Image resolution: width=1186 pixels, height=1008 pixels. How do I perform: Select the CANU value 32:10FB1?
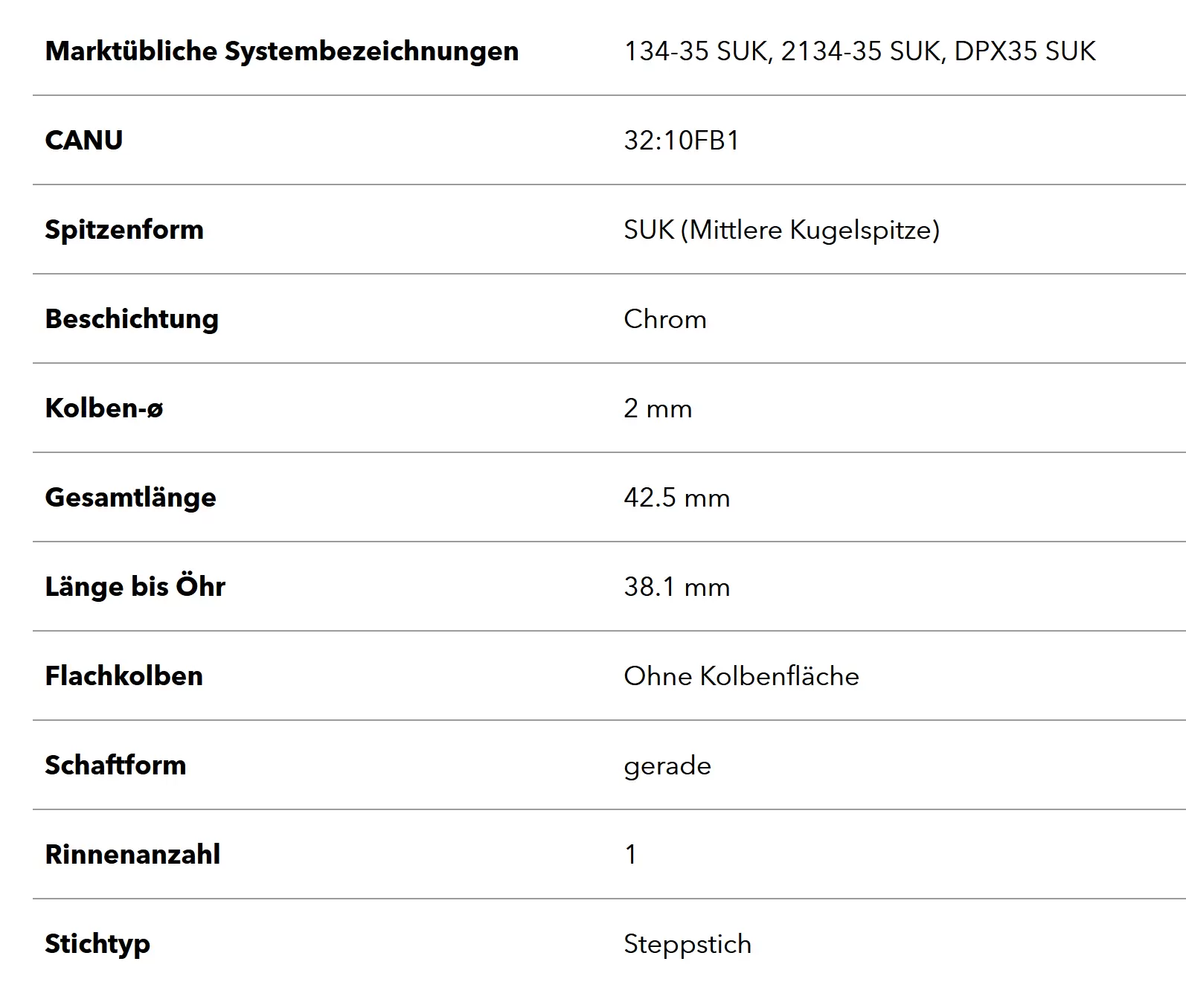click(682, 140)
